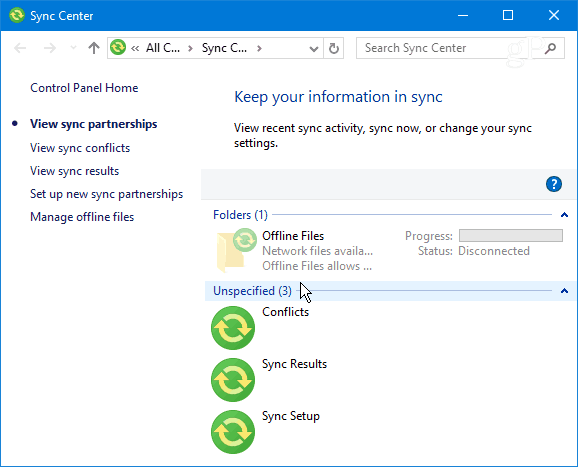This screenshot has width=578, height=467.
Task: Collapse the Unspecified (3) group
Action: [564, 291]
